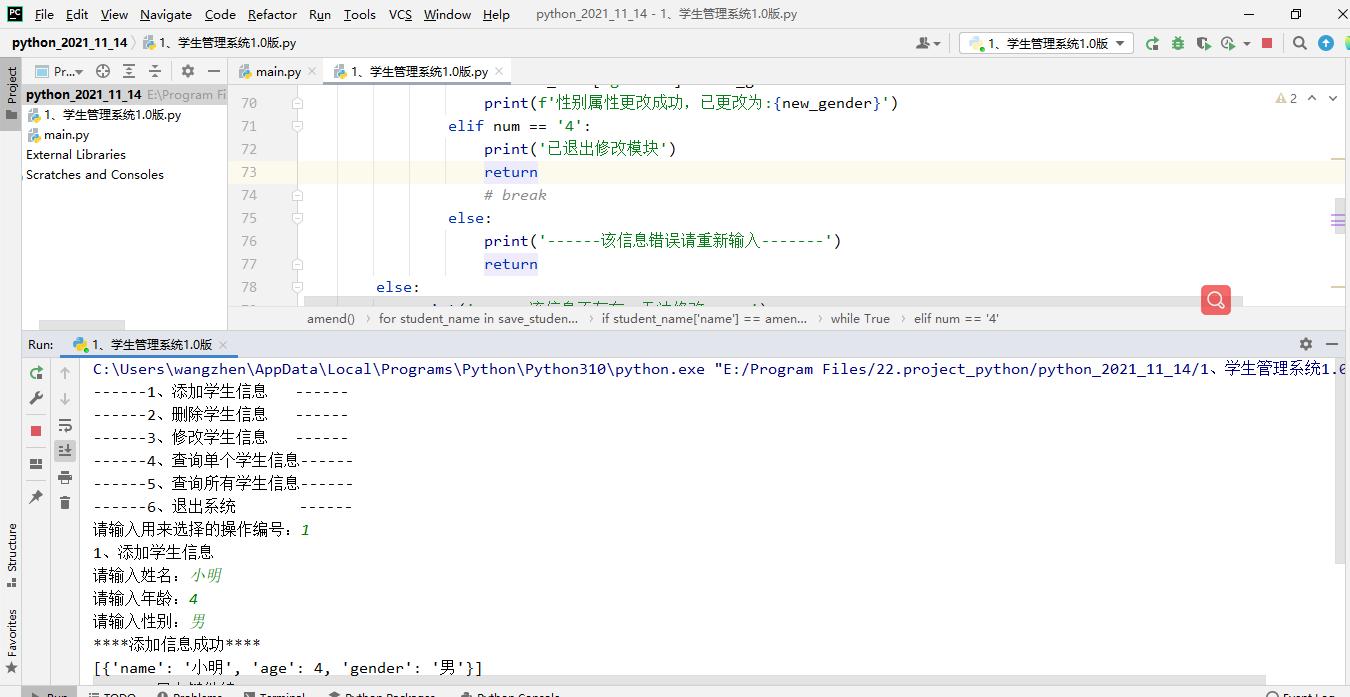Viewport: 1350px width, 697px height.
Task: Select Opened File locate target icon
Action: click(x=103, y=71)
